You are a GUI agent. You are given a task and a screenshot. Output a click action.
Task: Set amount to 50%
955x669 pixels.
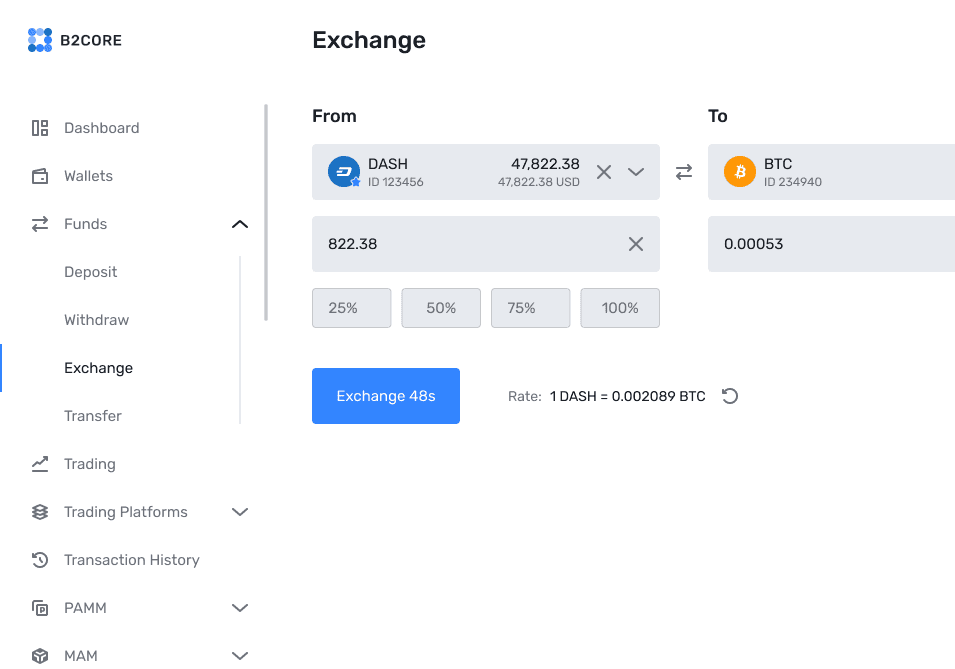pos(441,308)
